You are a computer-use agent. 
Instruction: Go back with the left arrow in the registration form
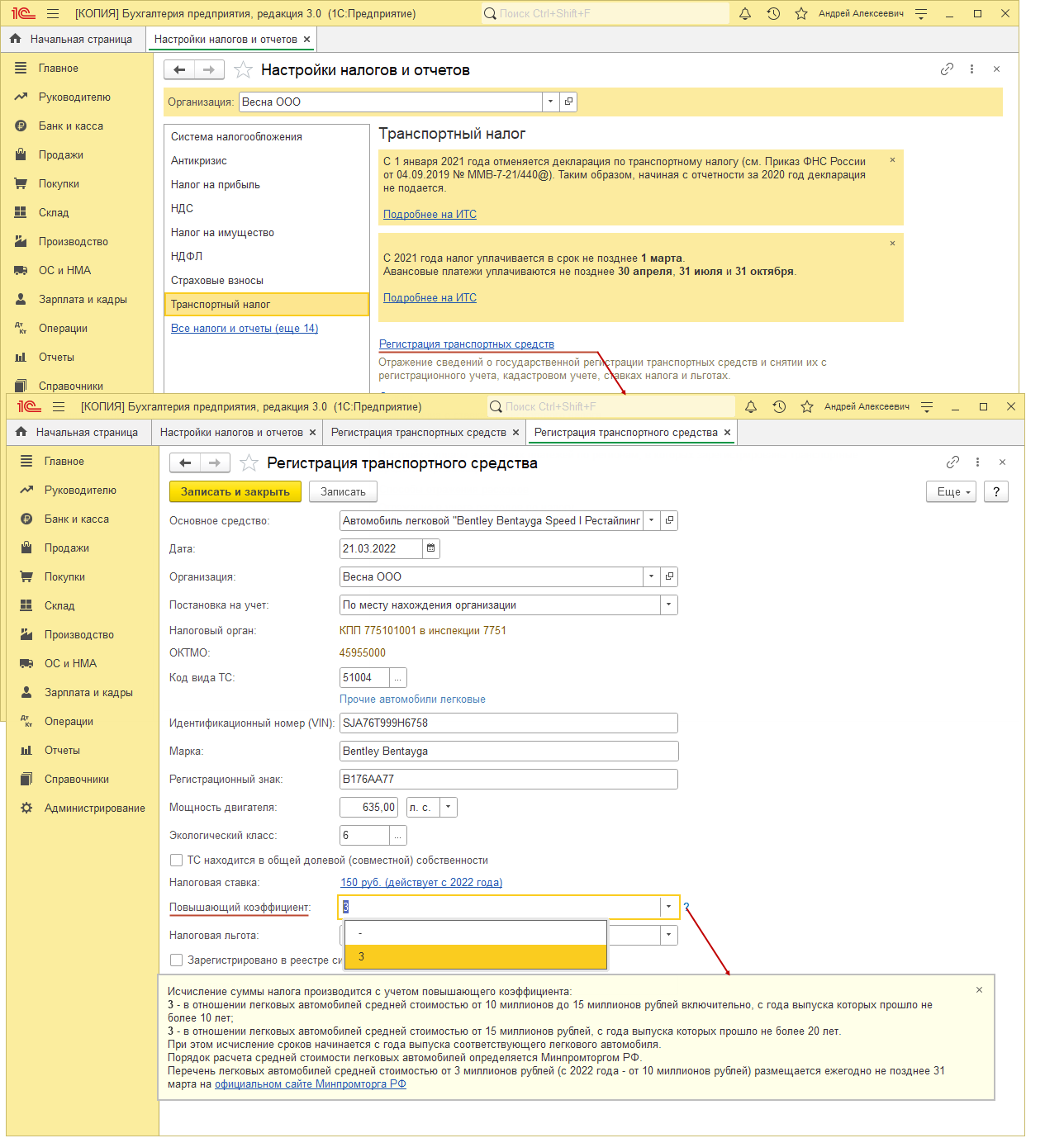coord(185,463)
